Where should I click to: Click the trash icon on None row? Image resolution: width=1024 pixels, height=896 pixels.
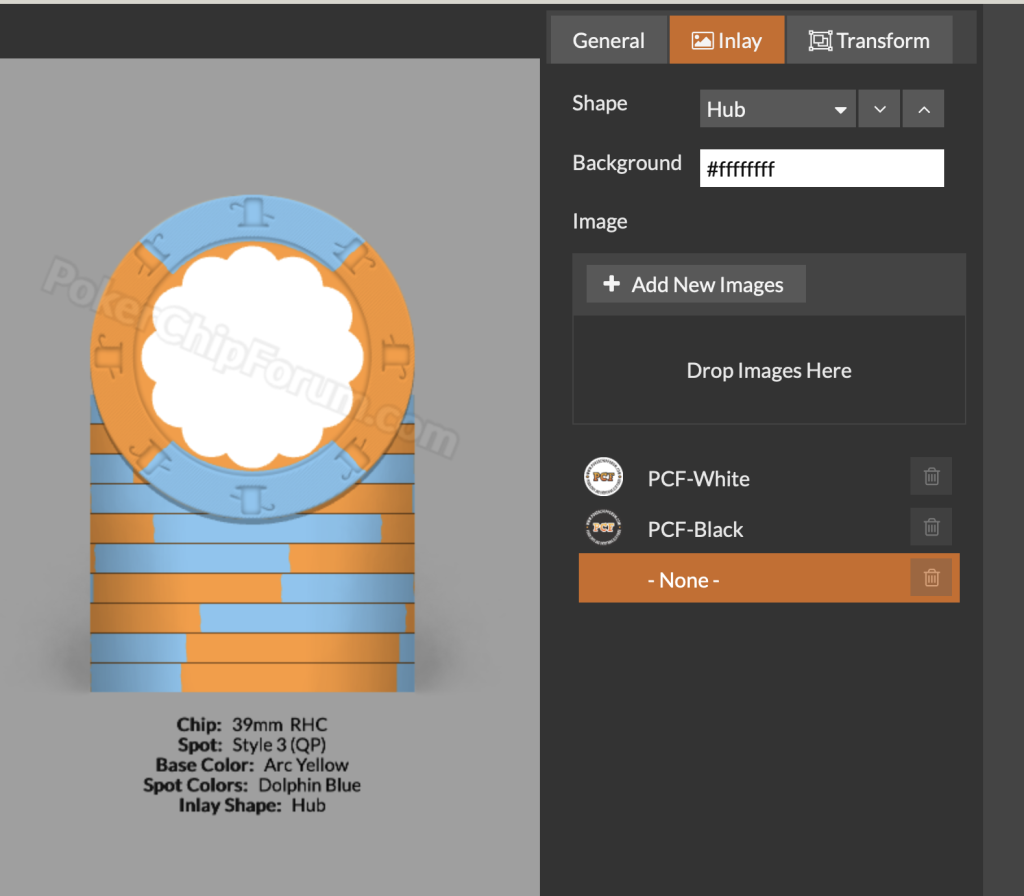click(931, 578)
